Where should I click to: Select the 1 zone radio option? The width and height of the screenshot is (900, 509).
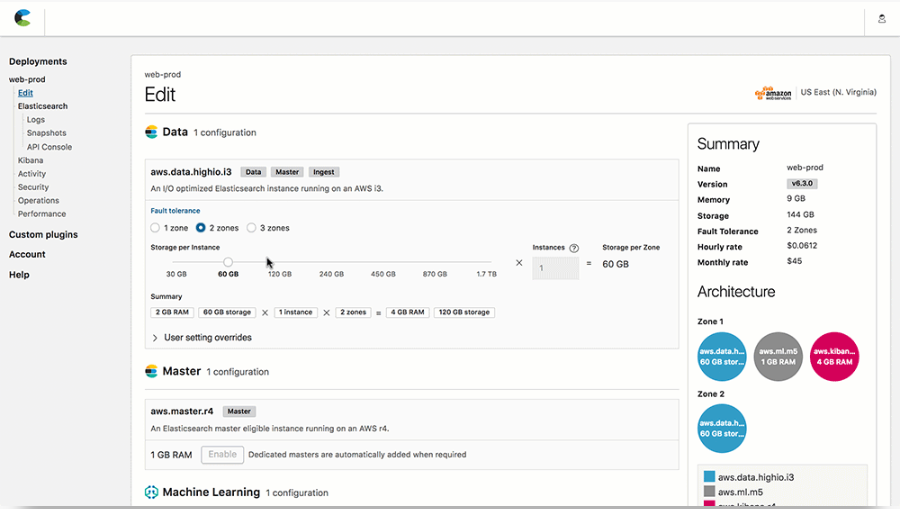[155, 228]
